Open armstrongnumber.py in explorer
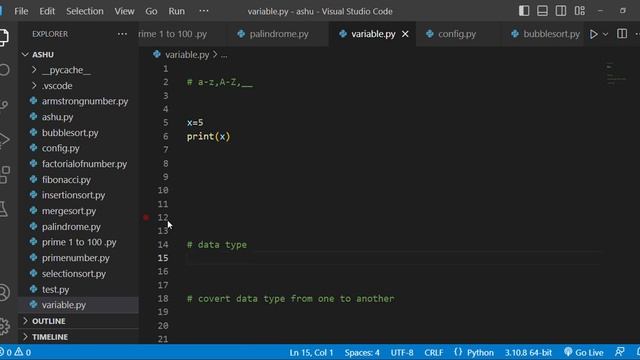 (78, 101)
